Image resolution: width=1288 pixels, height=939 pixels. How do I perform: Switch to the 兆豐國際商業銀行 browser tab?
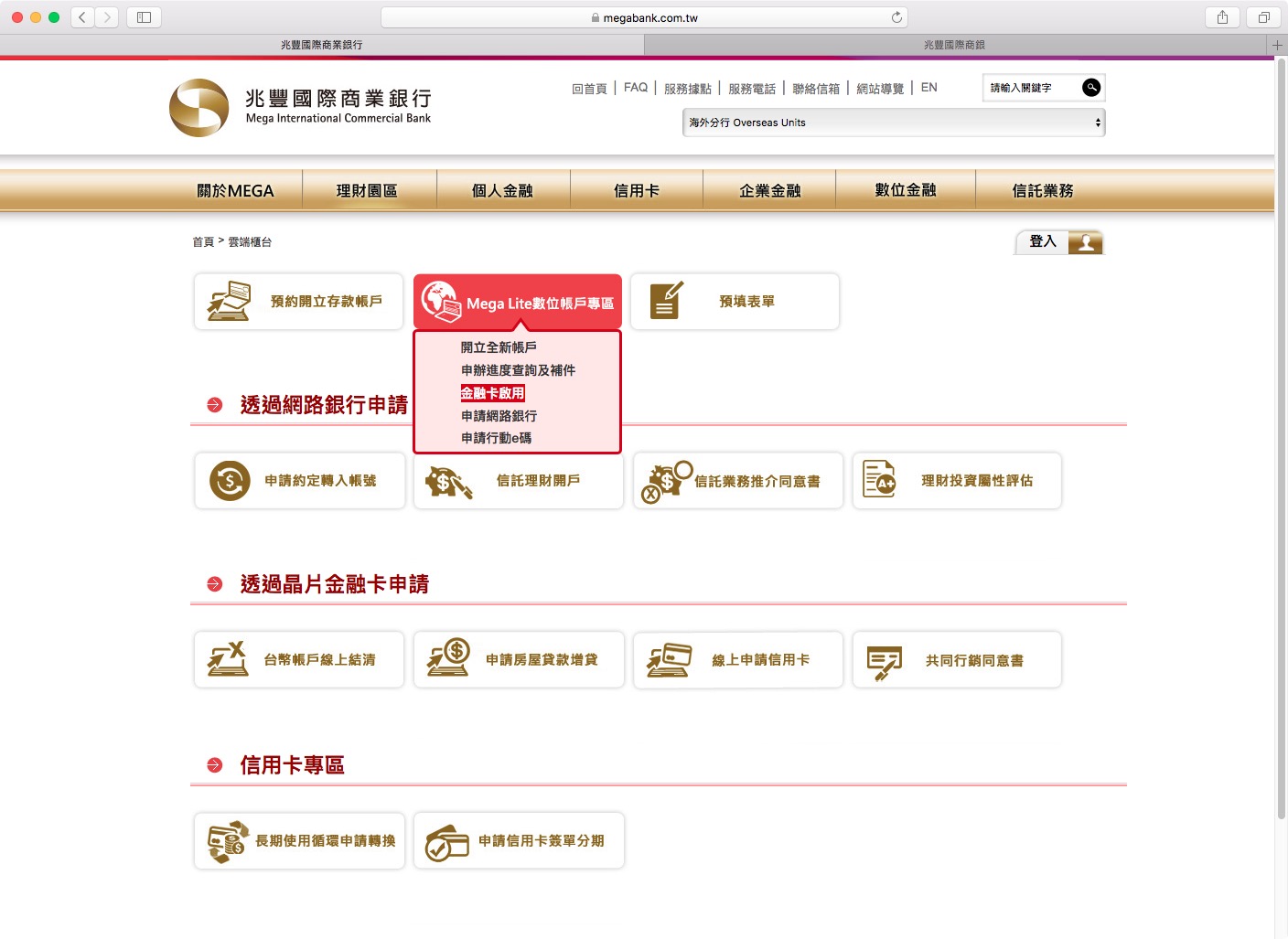click(x=321, y=45)
